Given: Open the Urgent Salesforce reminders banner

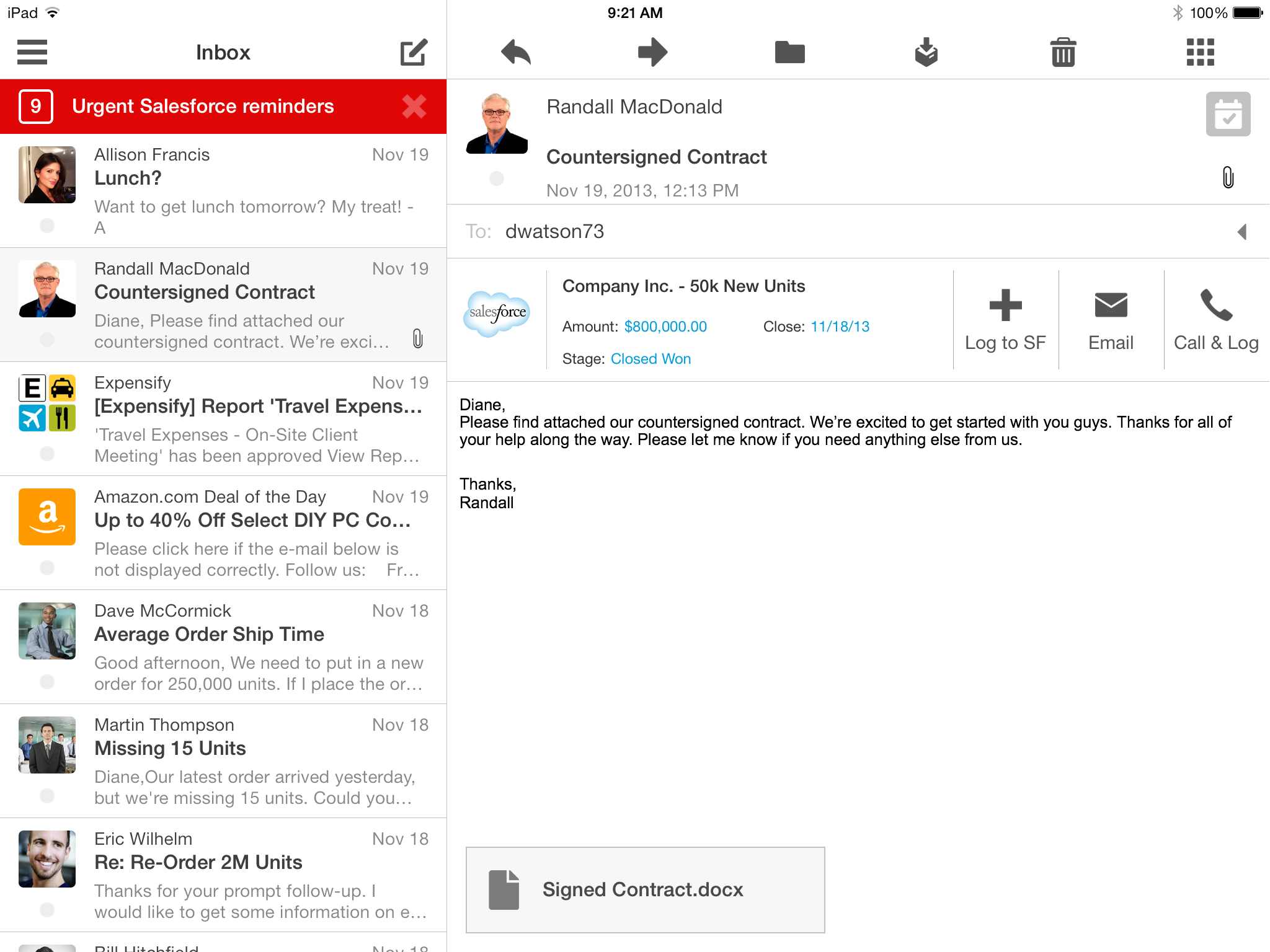Looking at the screenshot, I should click(x=203, y=107).
